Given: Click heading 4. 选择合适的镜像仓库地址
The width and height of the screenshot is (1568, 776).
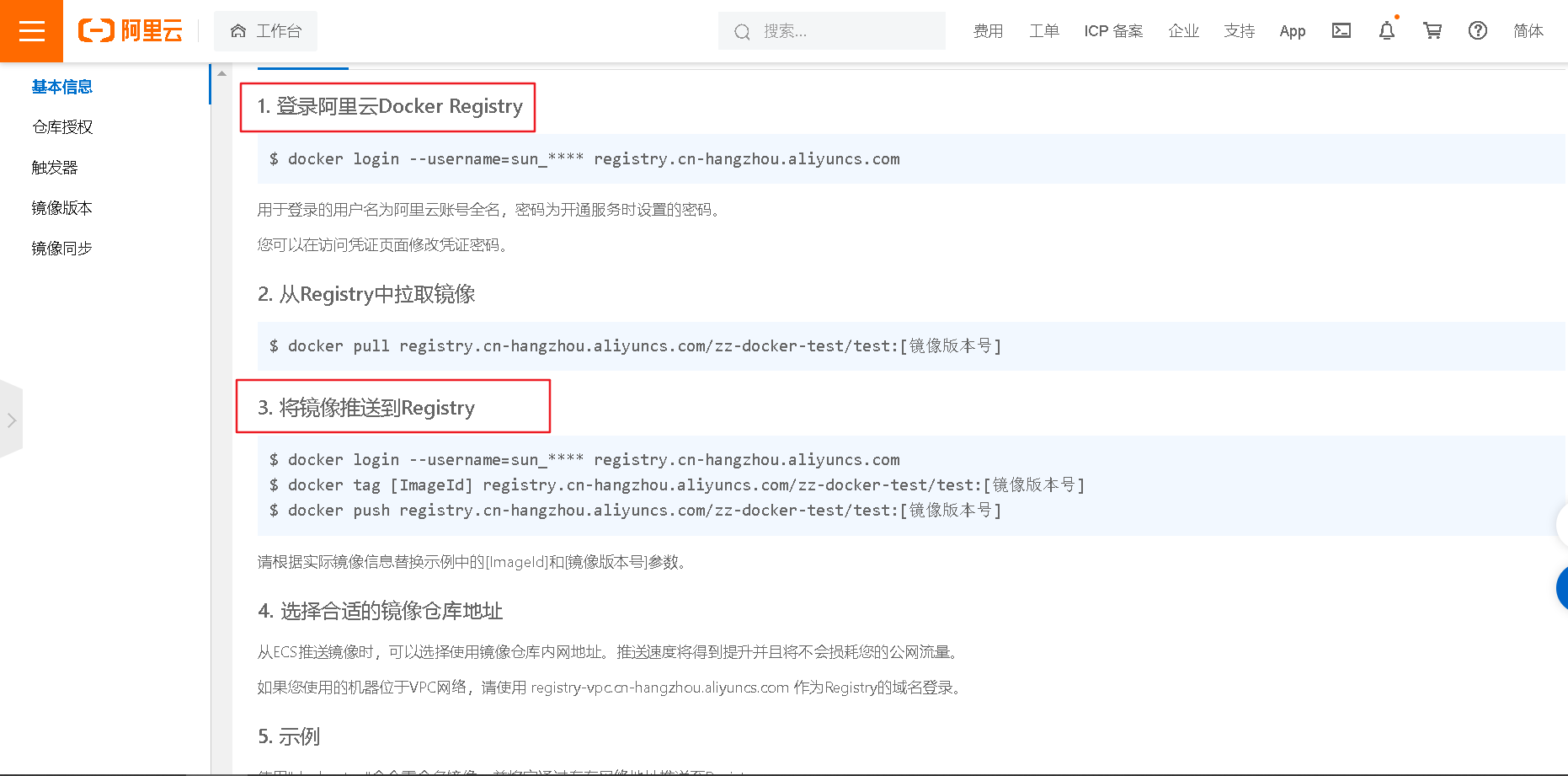Looking at the screenshot, I should (381, 611).
